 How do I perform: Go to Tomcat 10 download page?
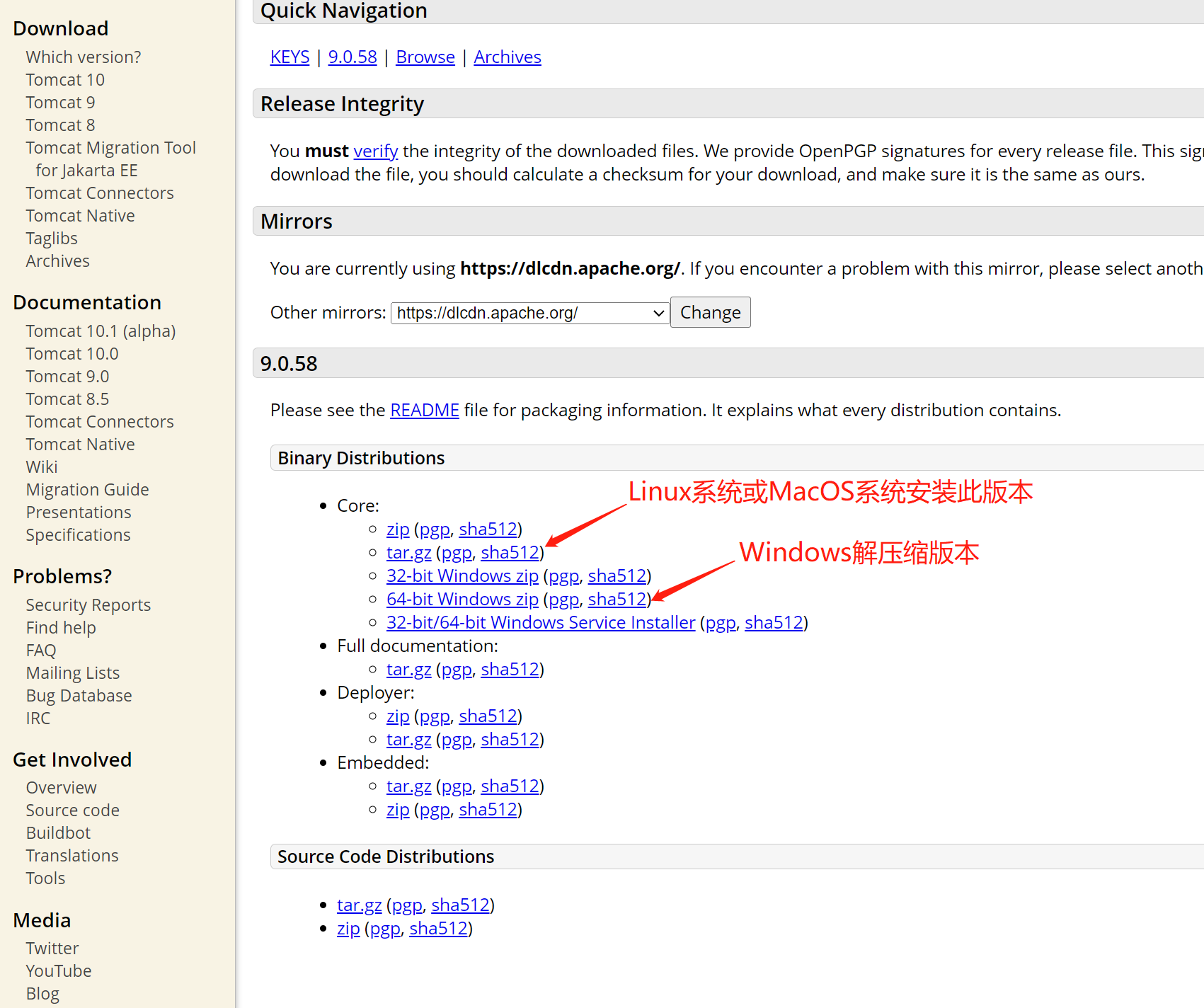click(65, 80)
